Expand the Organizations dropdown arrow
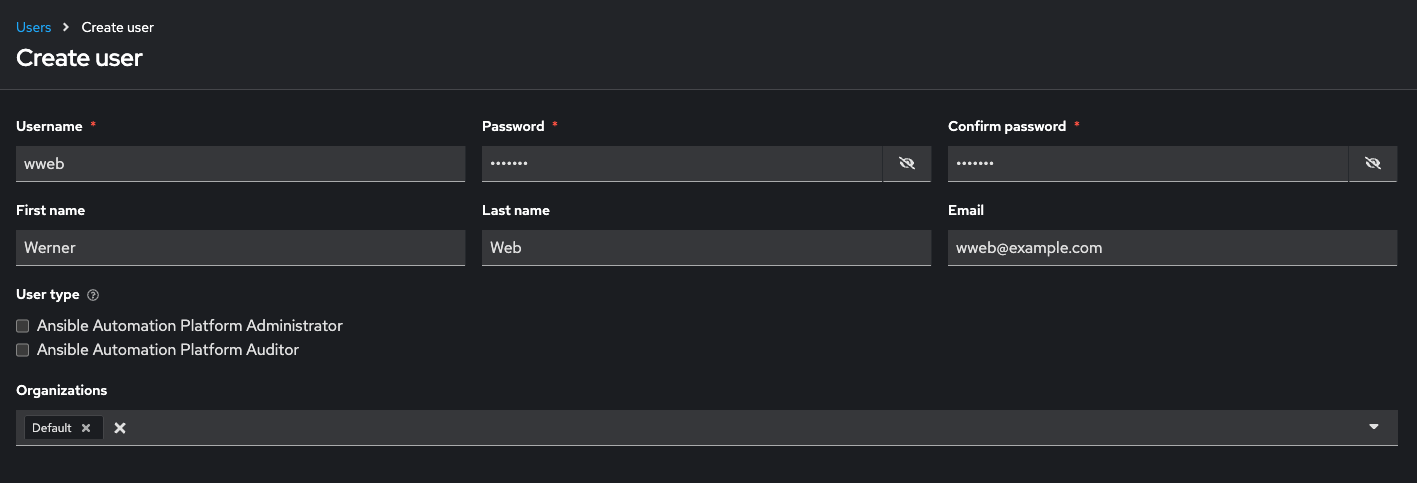This screenshot has height=483, width=1417. click(x=1374, y=427)
